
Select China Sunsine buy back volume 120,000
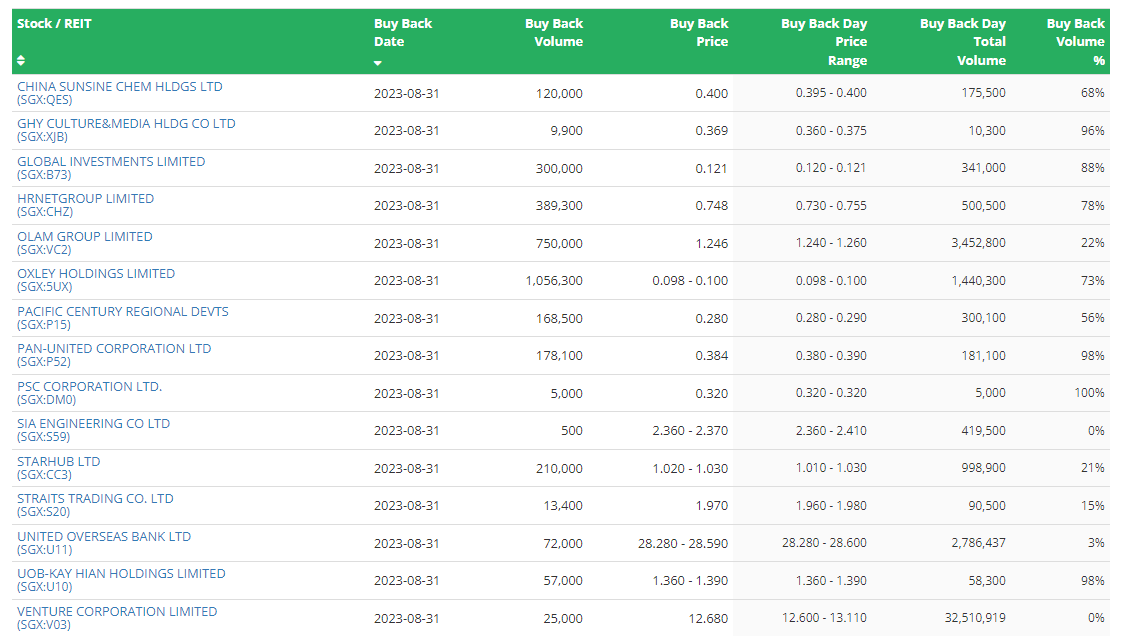click(559, 93)
